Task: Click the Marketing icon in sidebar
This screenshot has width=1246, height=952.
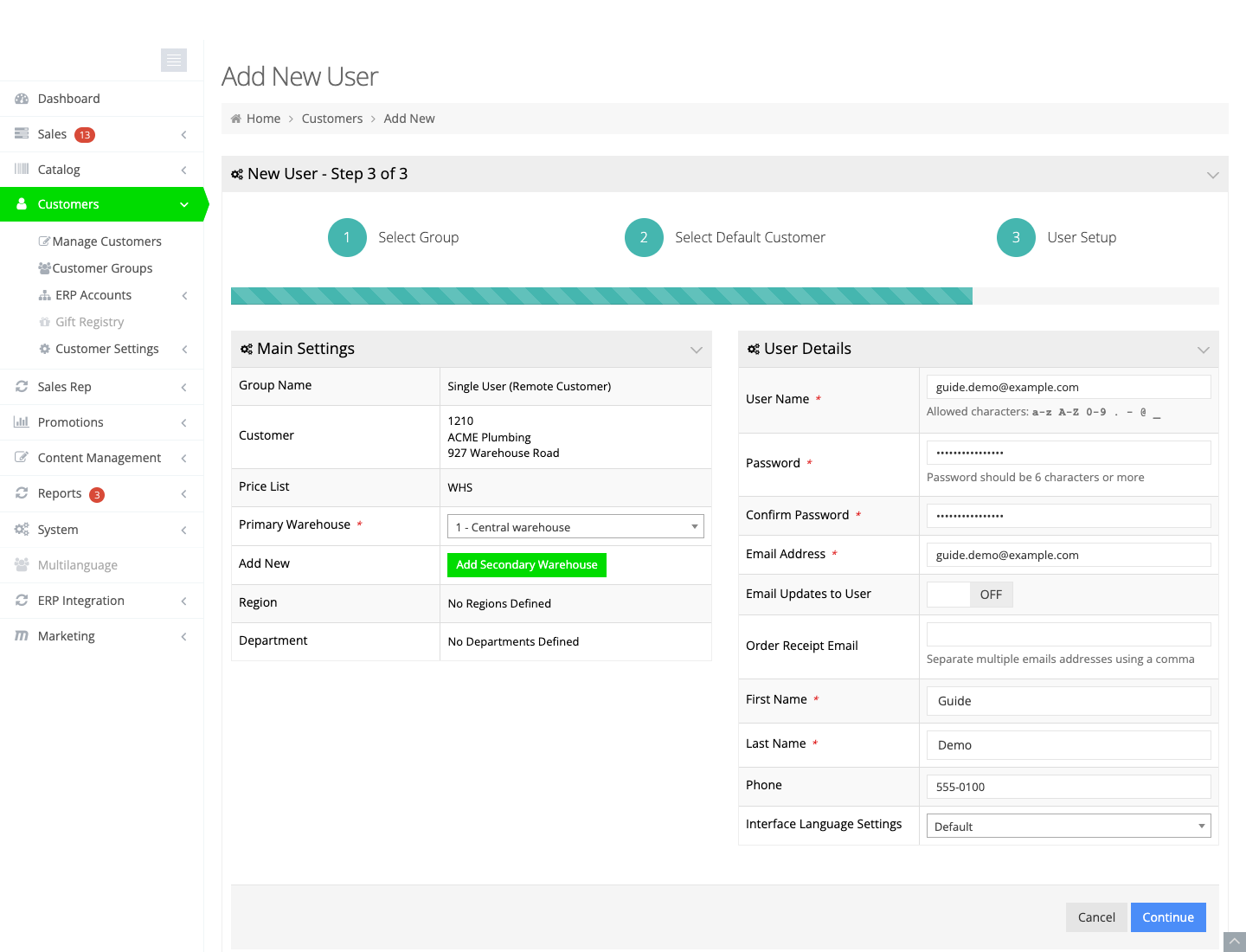Action: pyautogui.click(x=22, y=636)
